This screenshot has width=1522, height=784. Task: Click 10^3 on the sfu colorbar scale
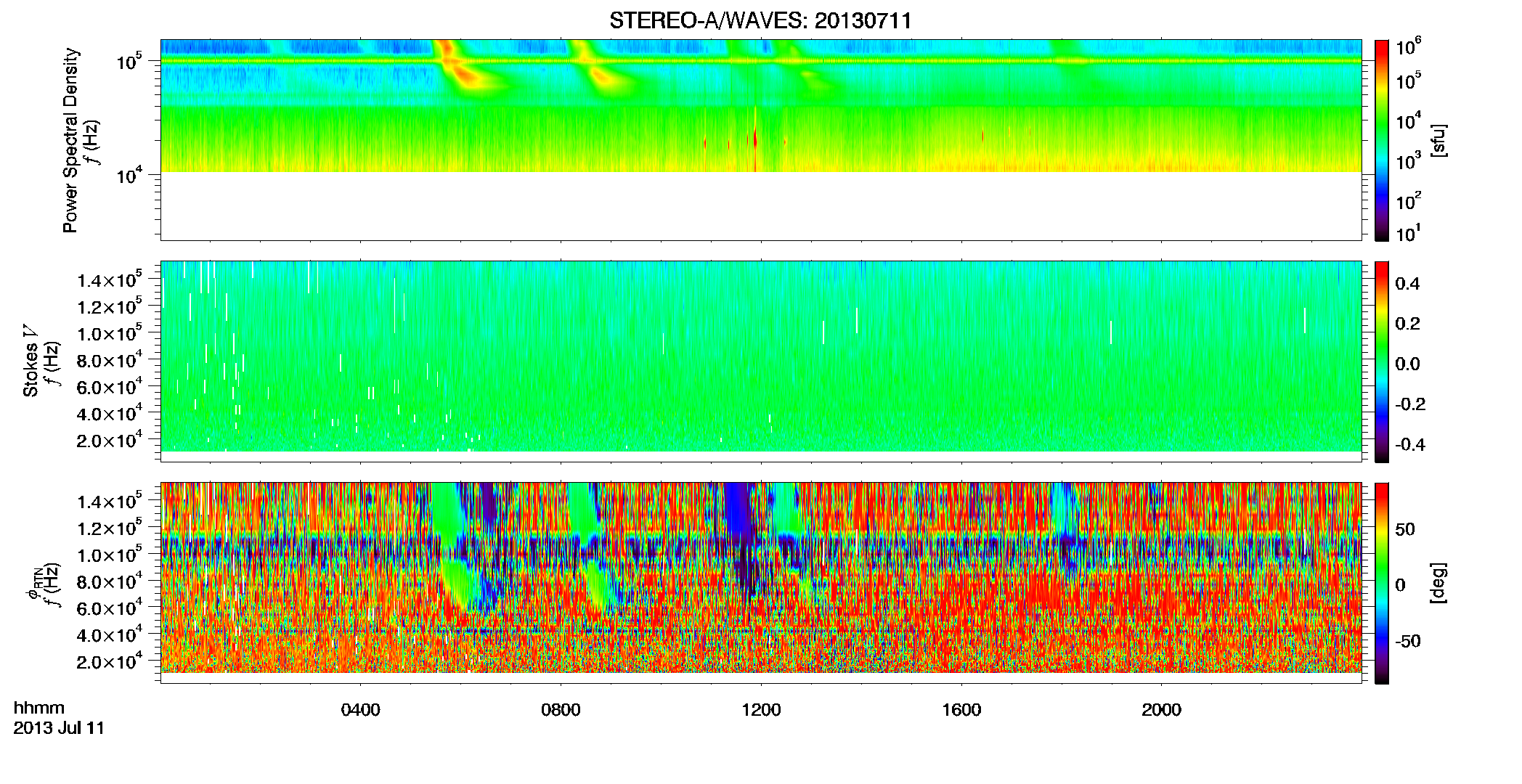(1408, 161)
